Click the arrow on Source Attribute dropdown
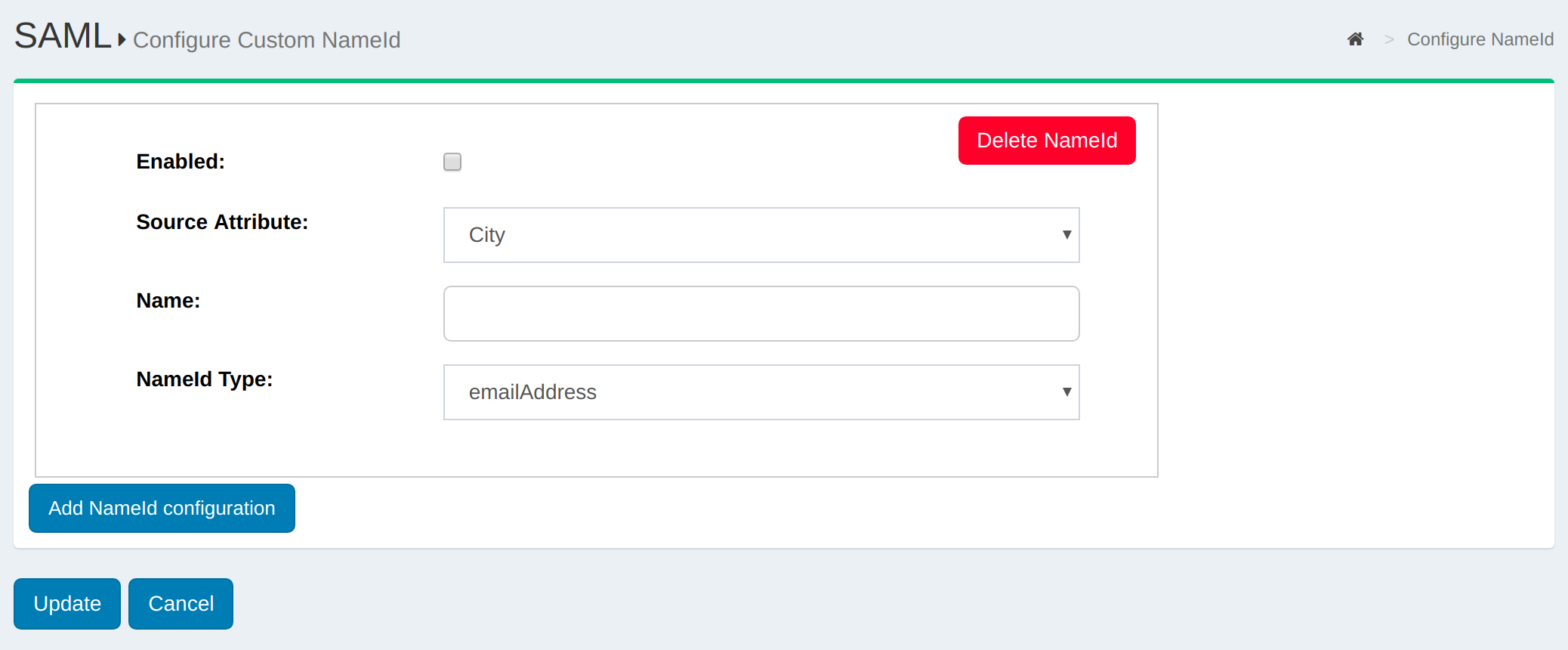The width and height of the screenshot is (1568, 650). pos(1066,235)
